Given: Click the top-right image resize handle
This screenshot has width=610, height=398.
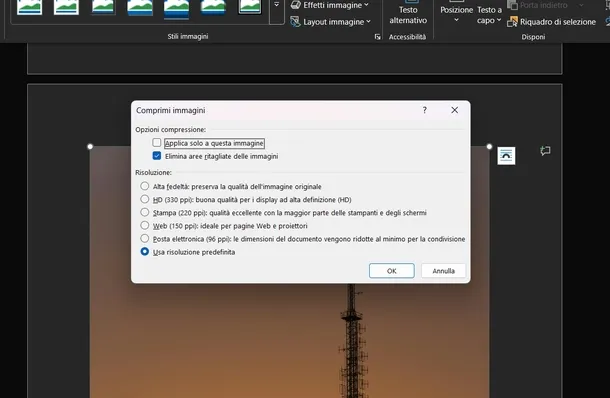Looking at the screenshot, I should (489, 147).
